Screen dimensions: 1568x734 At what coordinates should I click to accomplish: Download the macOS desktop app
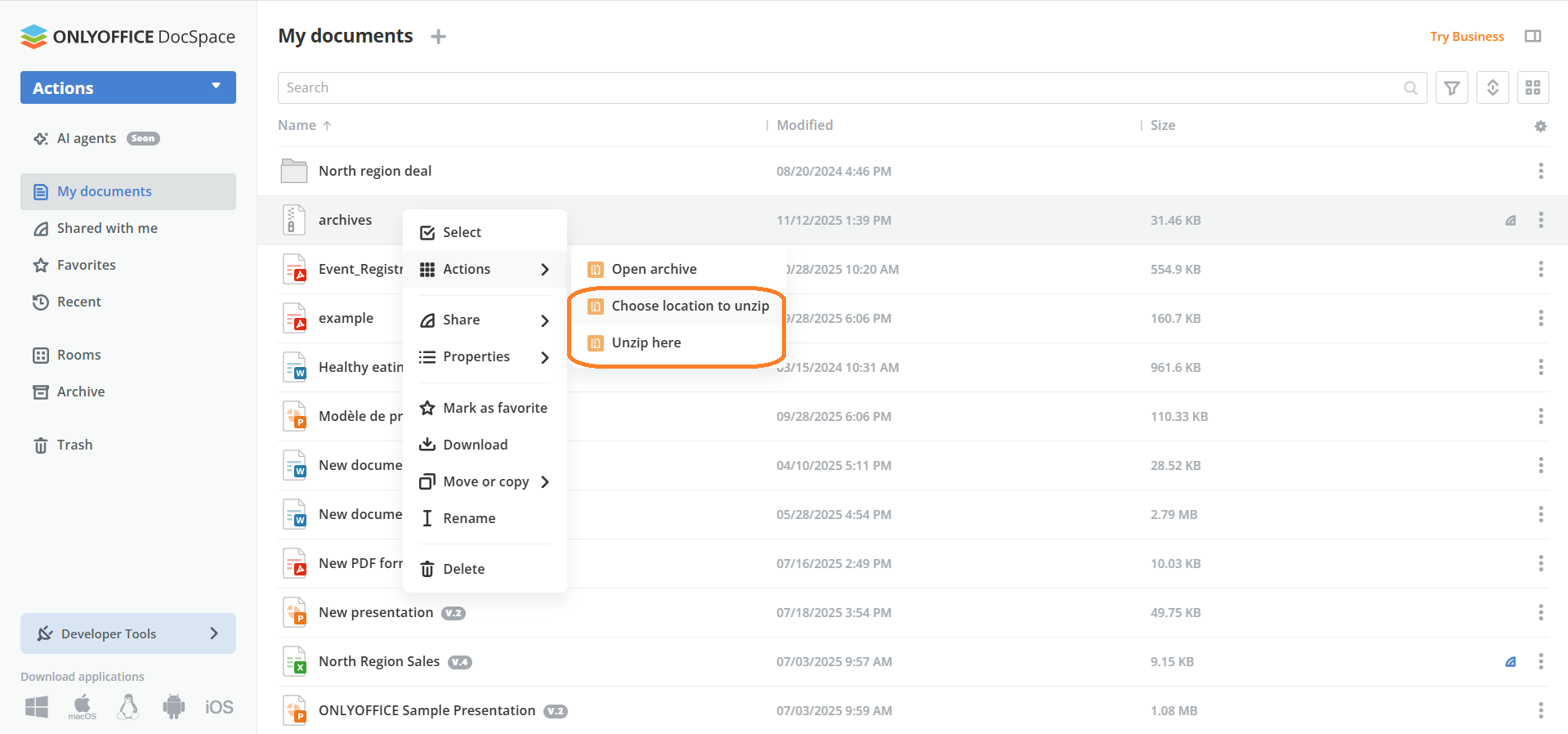click(83, 707)
